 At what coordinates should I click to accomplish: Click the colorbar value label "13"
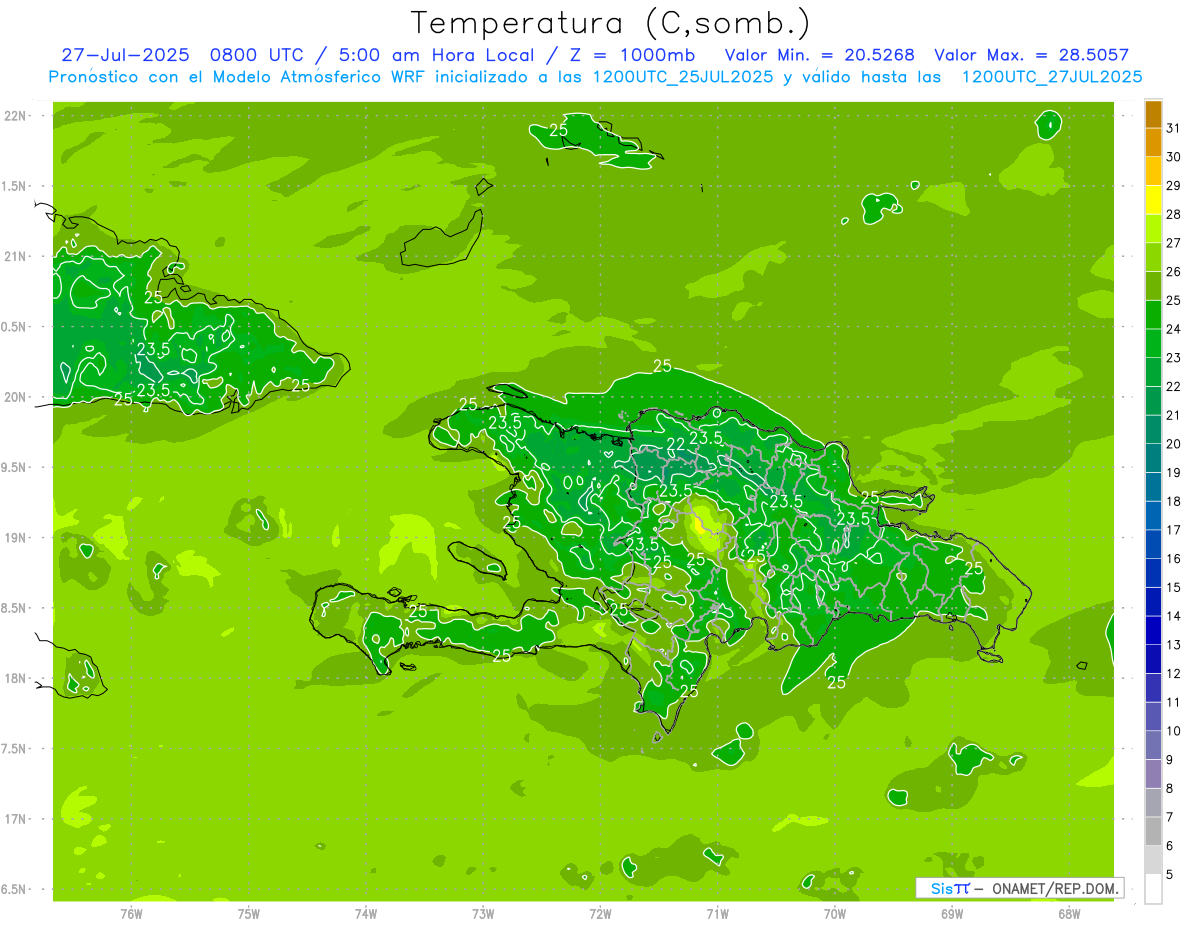click(x=1174, y=645)
